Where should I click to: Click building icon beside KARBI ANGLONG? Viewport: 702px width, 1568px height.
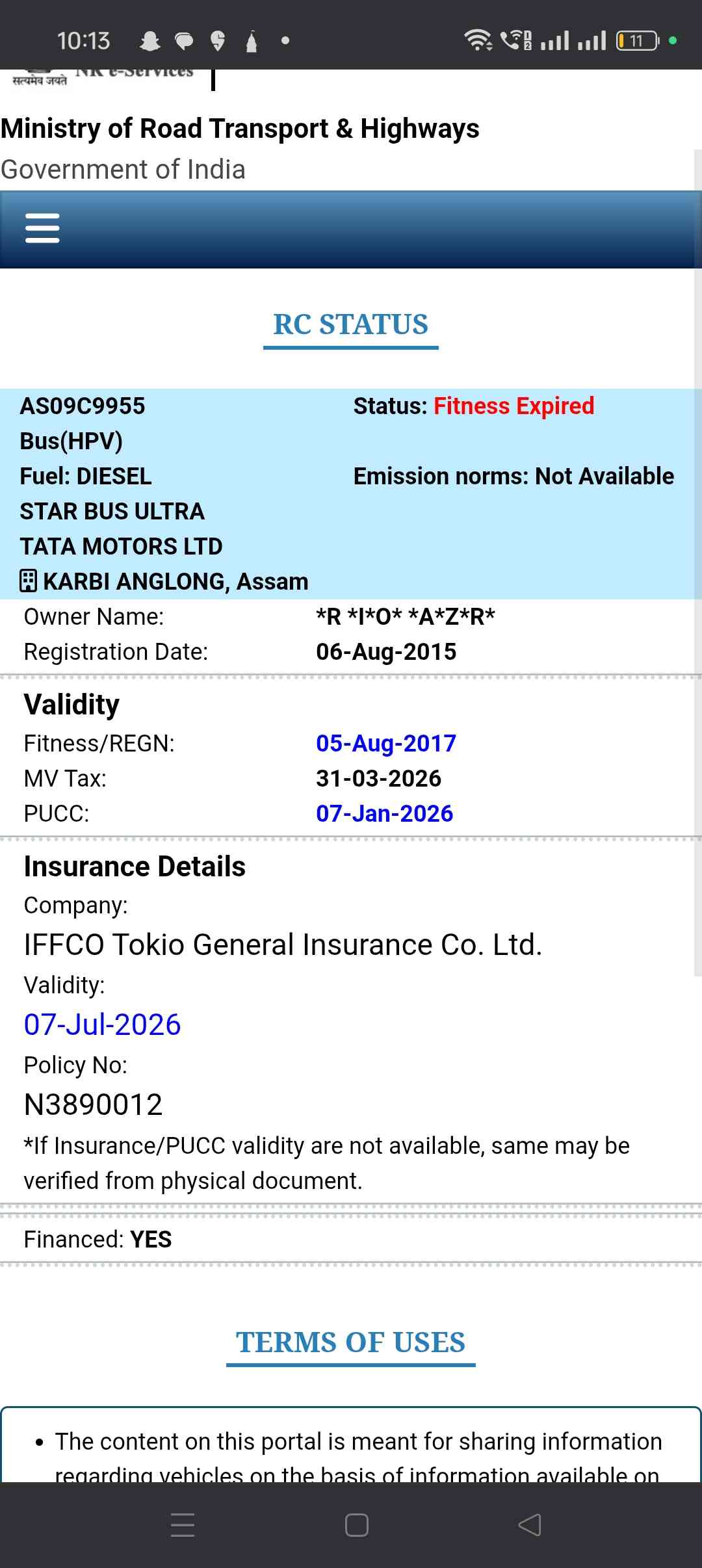coord(28,581)
